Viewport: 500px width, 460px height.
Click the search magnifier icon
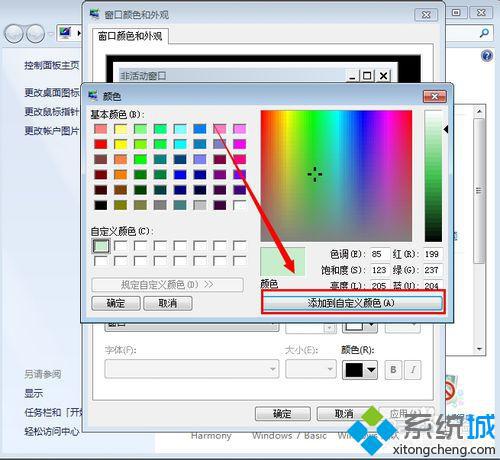click(484, 33)
